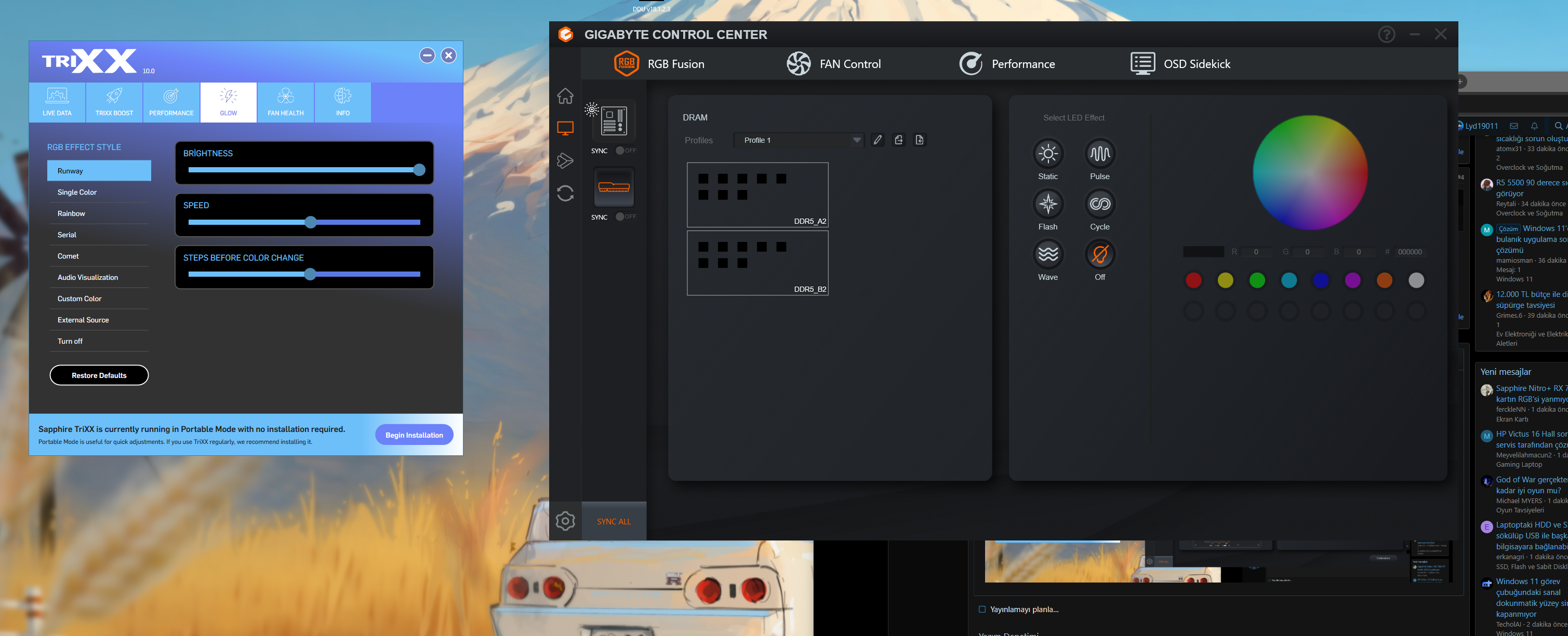Image resolution: width=1568 pixels, height=636 pixels.
Task: Choose the Custom Color effect
Action: click(99, 299)
